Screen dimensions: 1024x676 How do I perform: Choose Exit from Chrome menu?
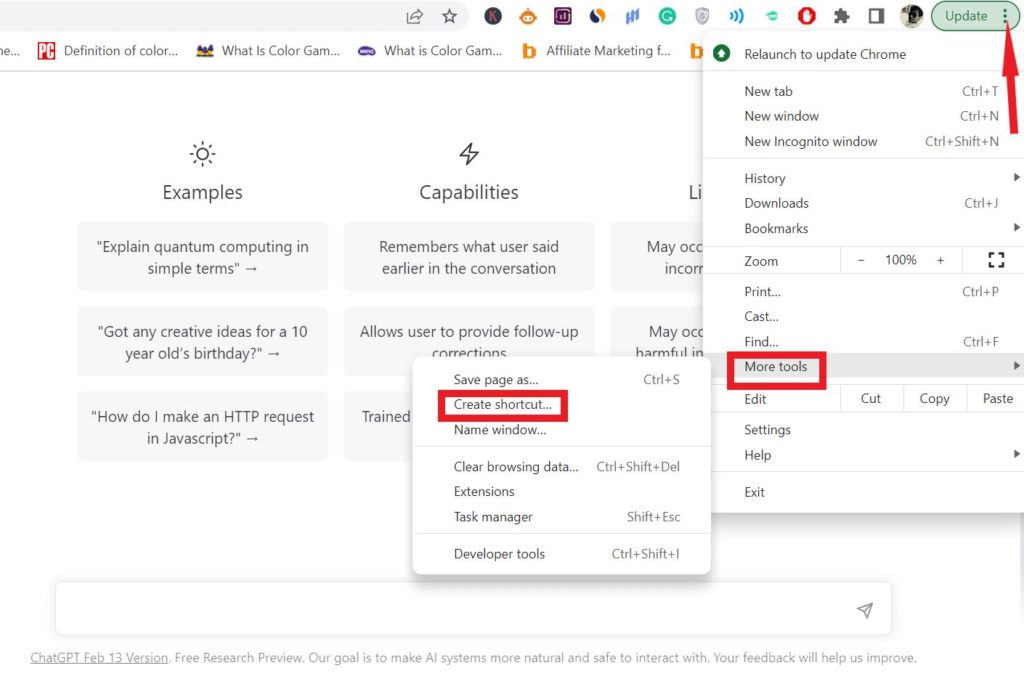click(863, 492)
